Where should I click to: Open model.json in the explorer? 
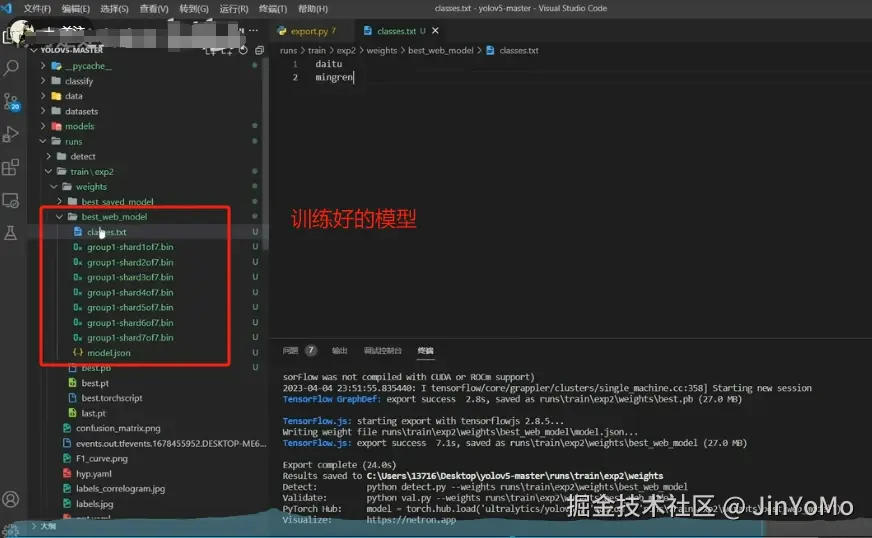(108, 353)
